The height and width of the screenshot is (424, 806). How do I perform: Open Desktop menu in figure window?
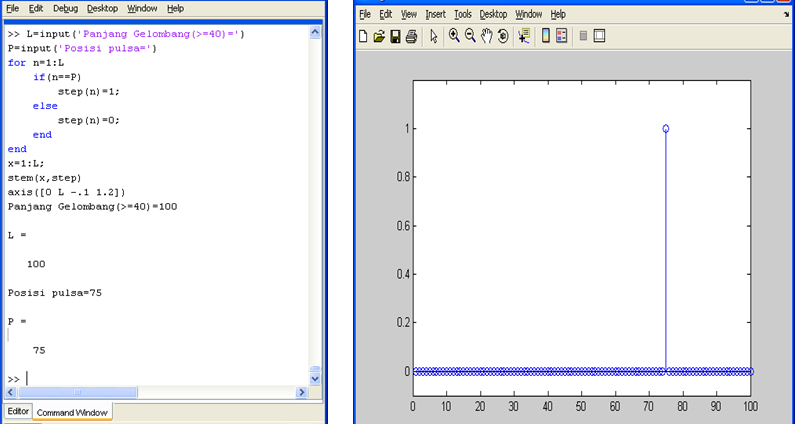pyautogui.click(x=493, y=14)
